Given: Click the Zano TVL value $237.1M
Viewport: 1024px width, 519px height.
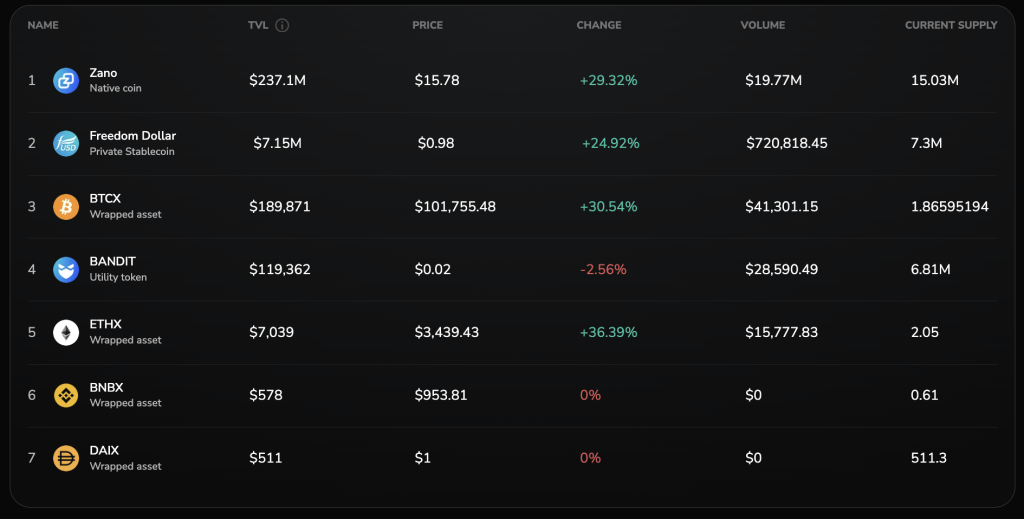Looking at the screenshot, I should click(x=277, y=80).
